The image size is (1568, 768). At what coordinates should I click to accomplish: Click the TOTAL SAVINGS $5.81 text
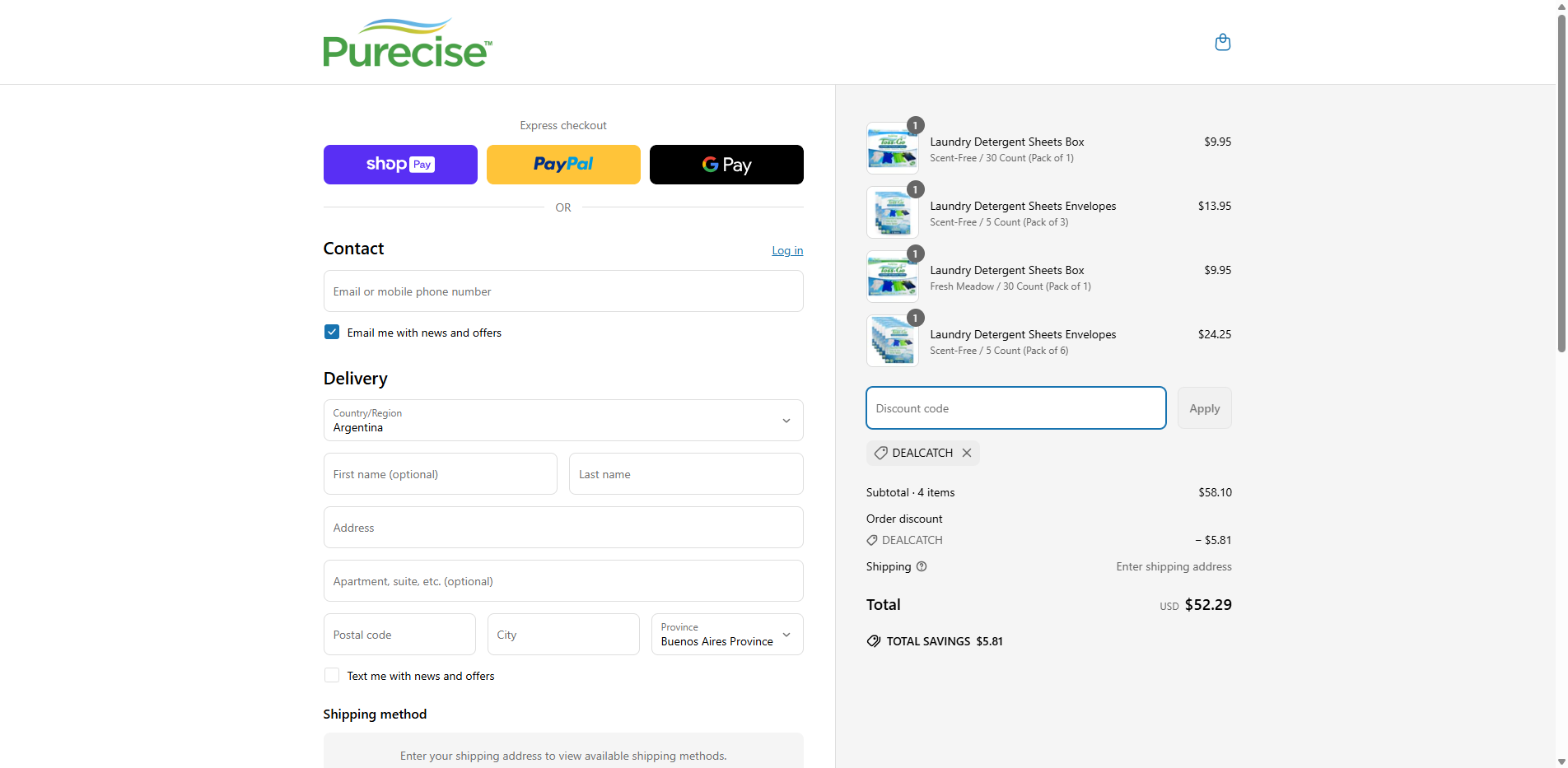[945, 641]
